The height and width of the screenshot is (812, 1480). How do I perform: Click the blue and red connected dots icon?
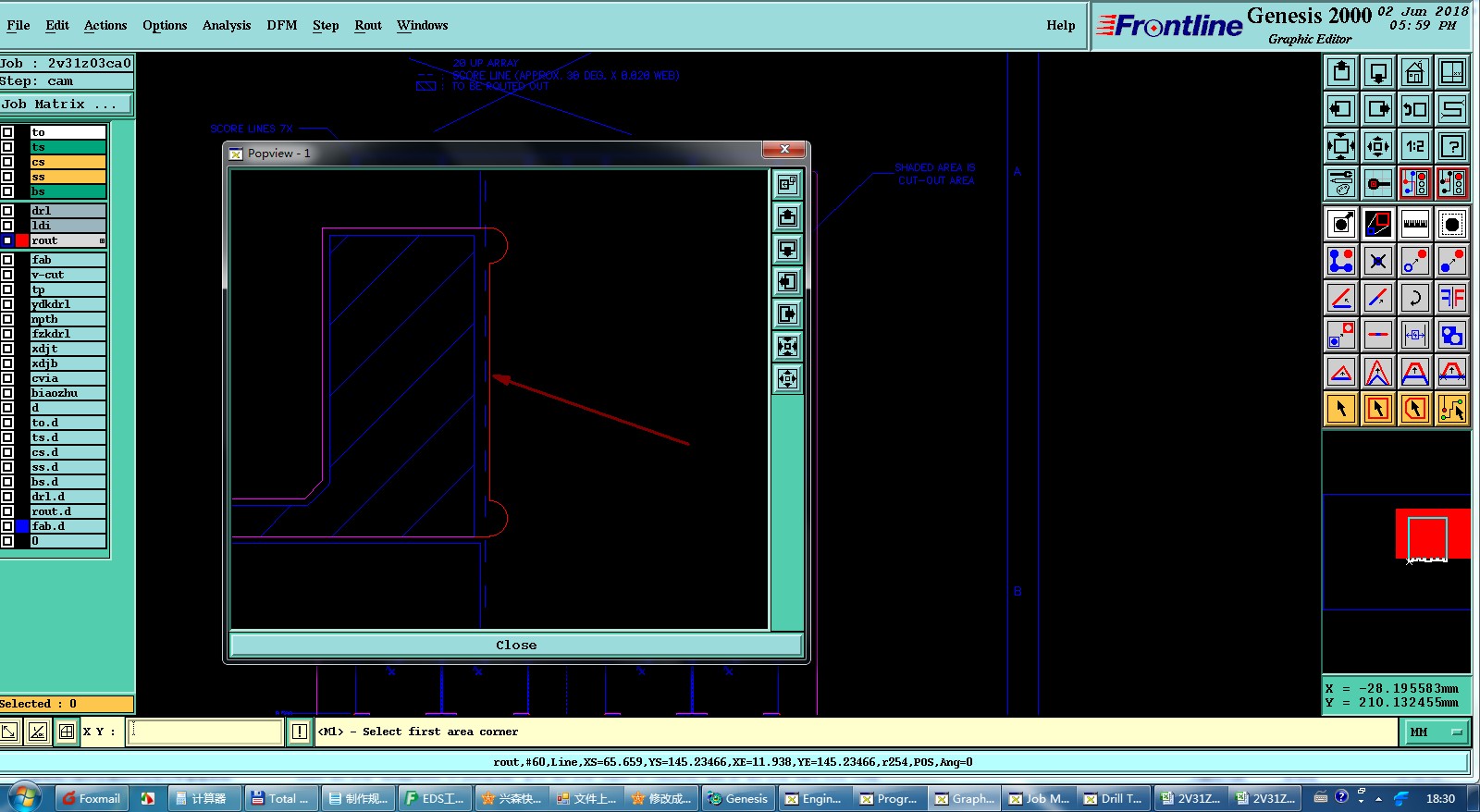pos(1341,261)
